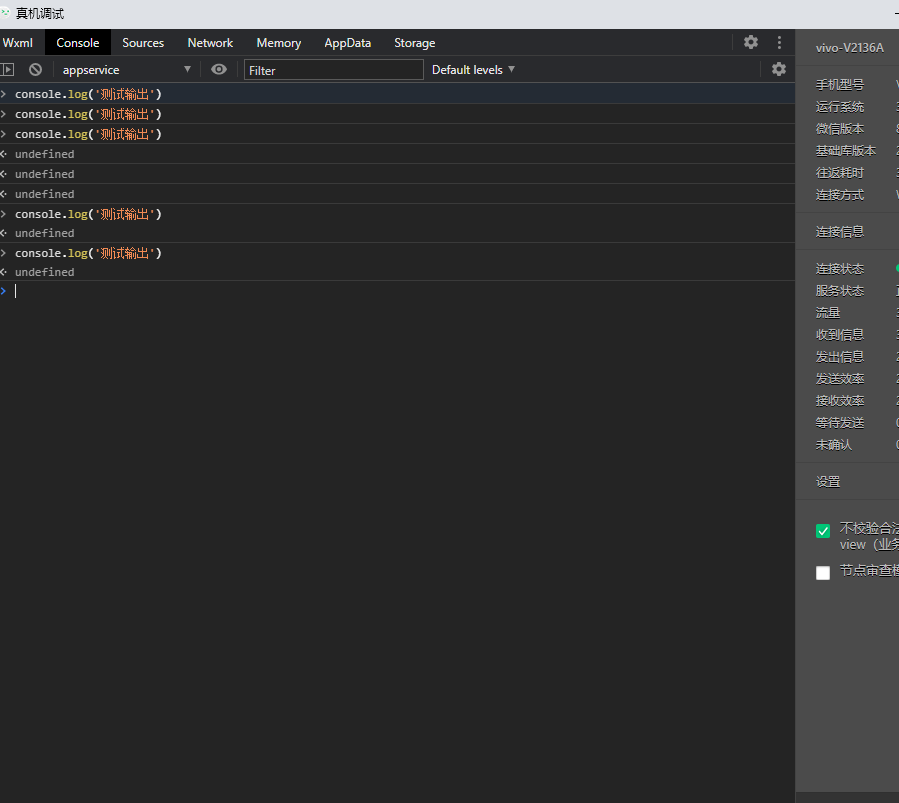Click the 连接状态 label
Image resolution: width=899 pixels, height=803 pixels.
[839, 269]
